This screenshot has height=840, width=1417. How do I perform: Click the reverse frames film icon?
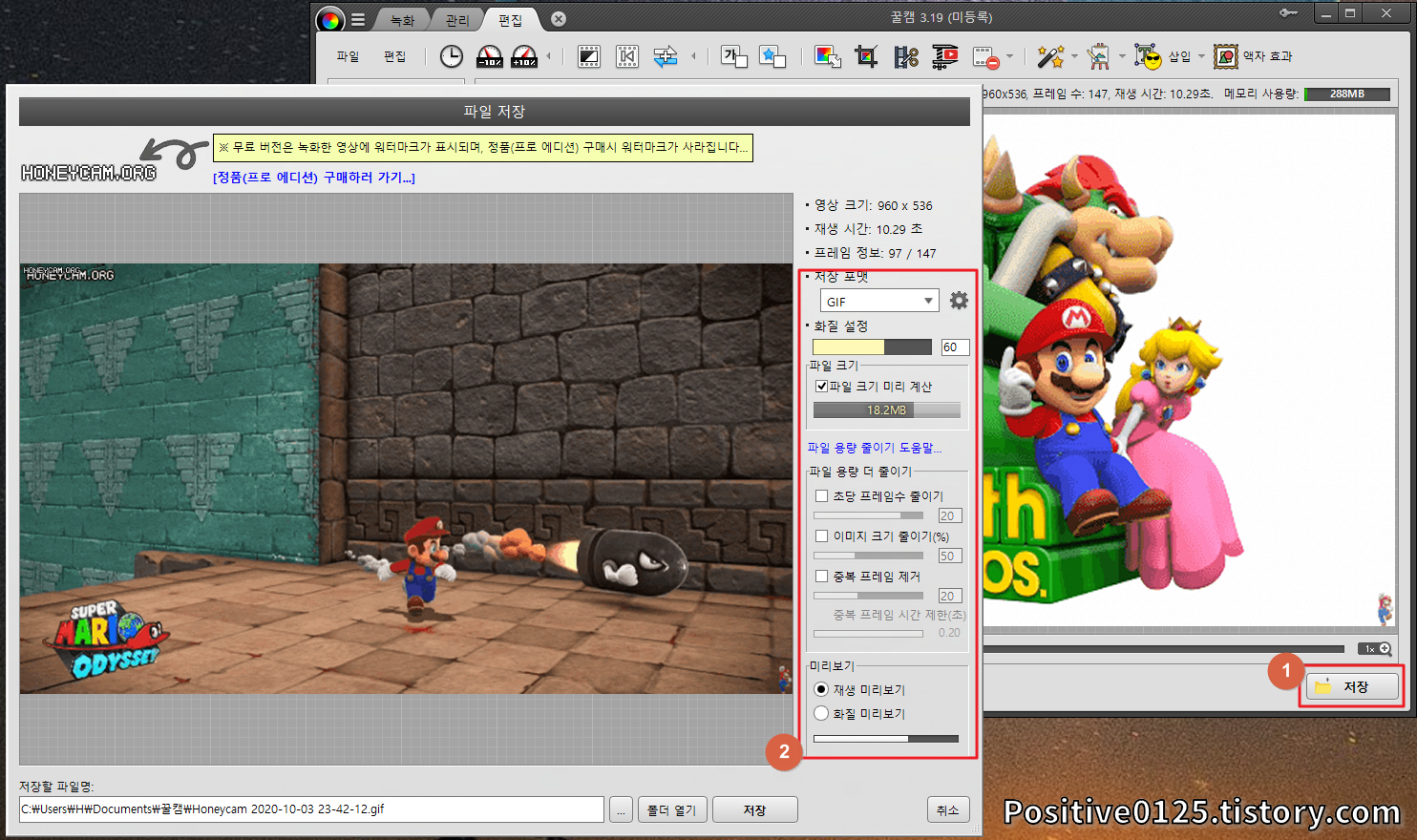(627, 56)
